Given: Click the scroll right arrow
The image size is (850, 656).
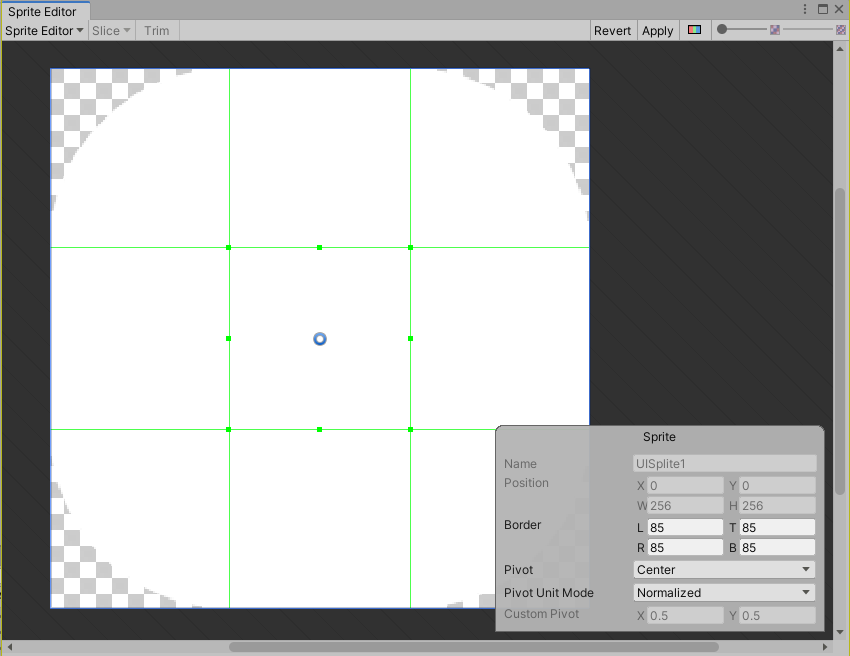Looking at the screenshot, I should (825, 647).
